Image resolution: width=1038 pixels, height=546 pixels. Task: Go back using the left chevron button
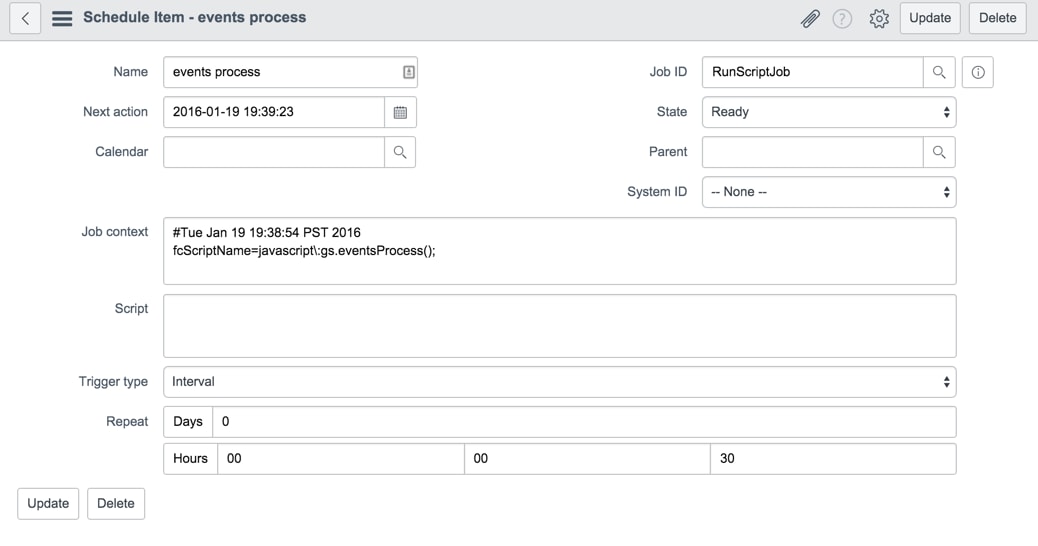[25, 18]
